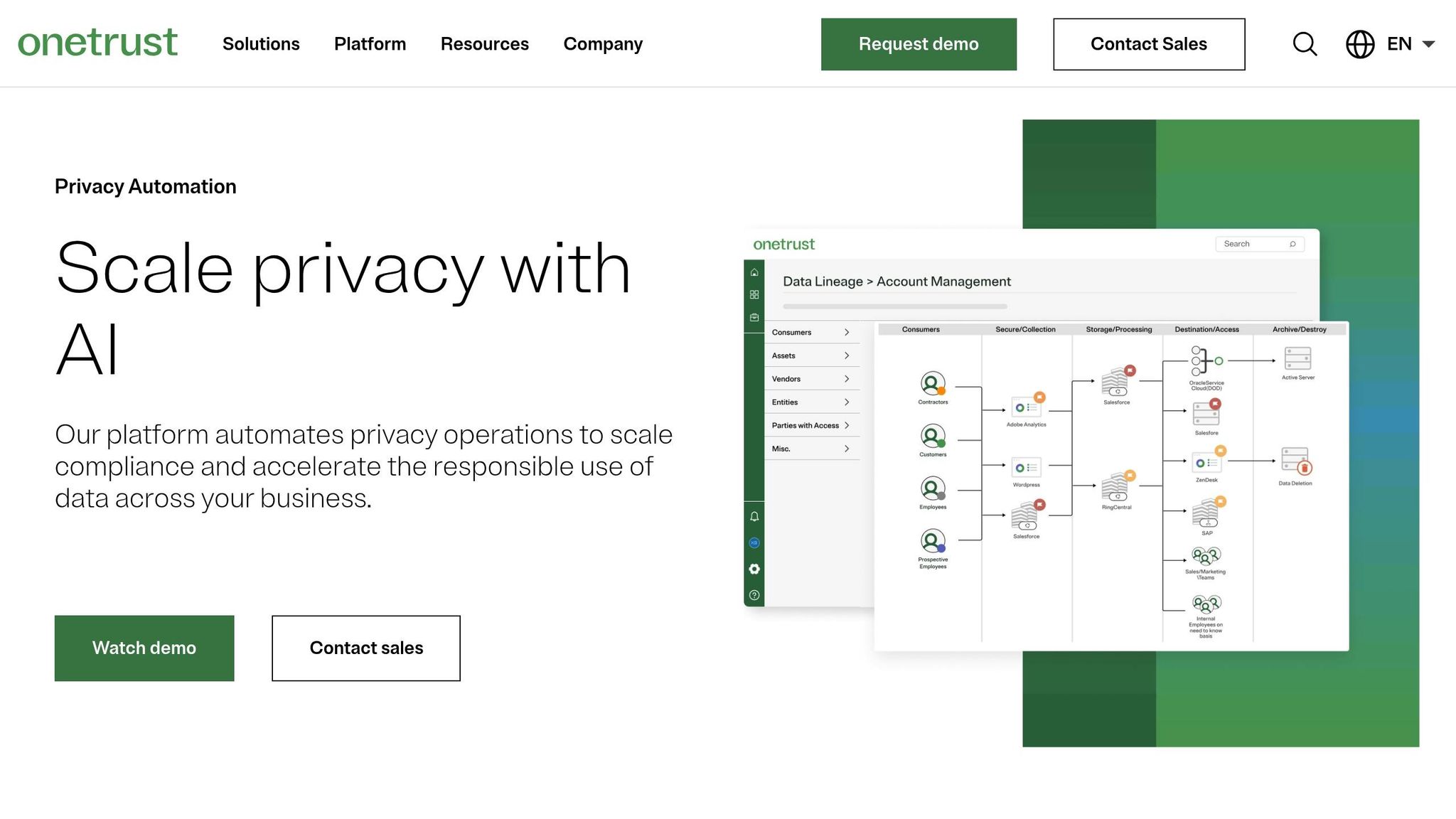Image resolution: width=1456 pixels, height=819 pixels.
Task: Expand the Misc. row chevron
Action: [x=847, y=449]
